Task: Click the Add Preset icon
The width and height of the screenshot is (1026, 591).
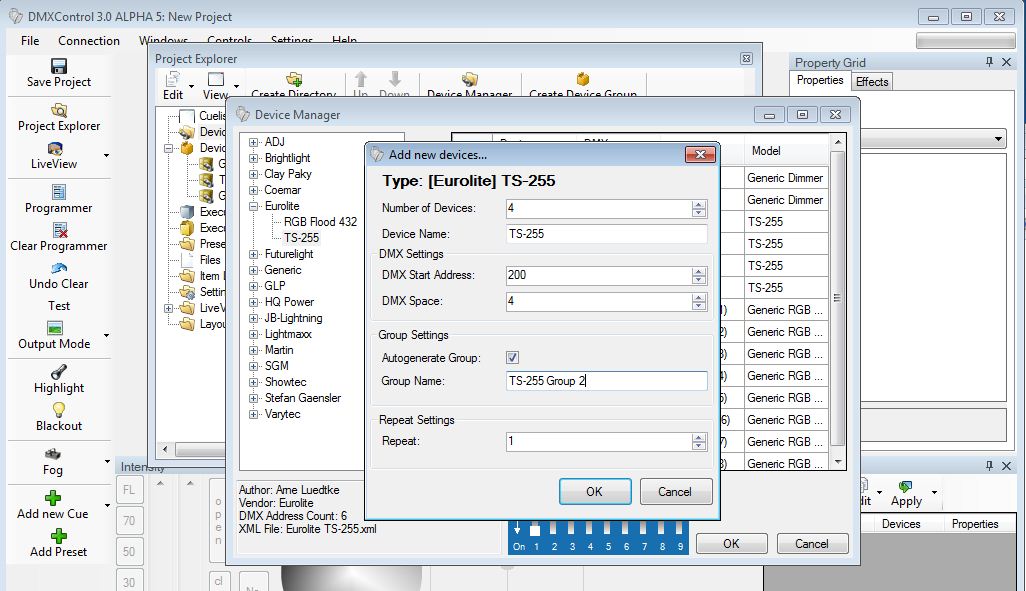Action: (58, 535)
